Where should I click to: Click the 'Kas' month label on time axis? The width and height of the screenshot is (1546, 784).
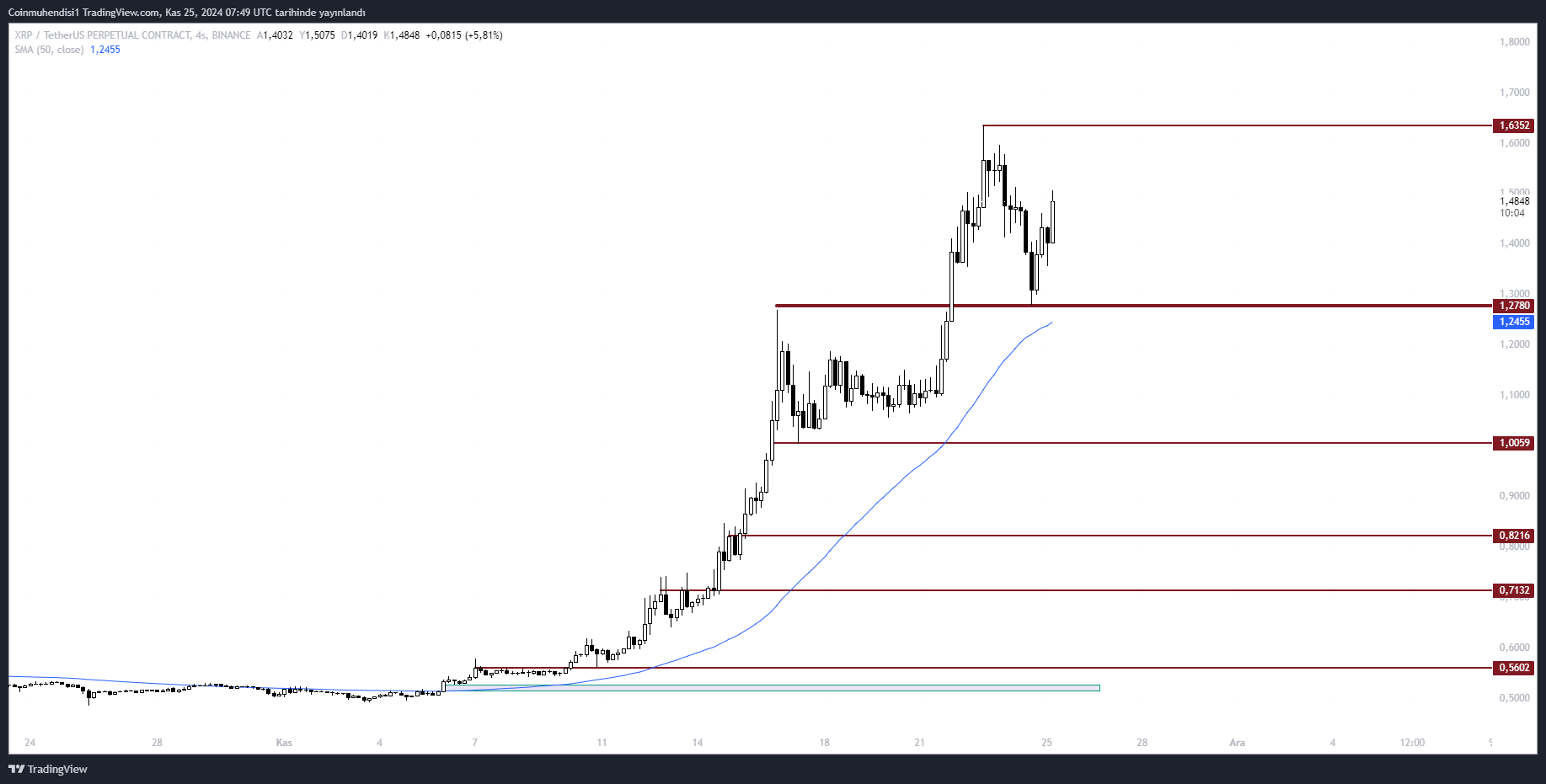click(x=284, y=743)
